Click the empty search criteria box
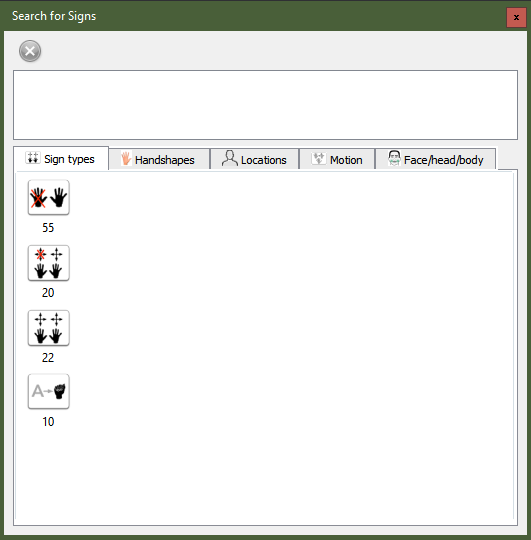The height and width of the screenshot is (540, 531). 266,105
